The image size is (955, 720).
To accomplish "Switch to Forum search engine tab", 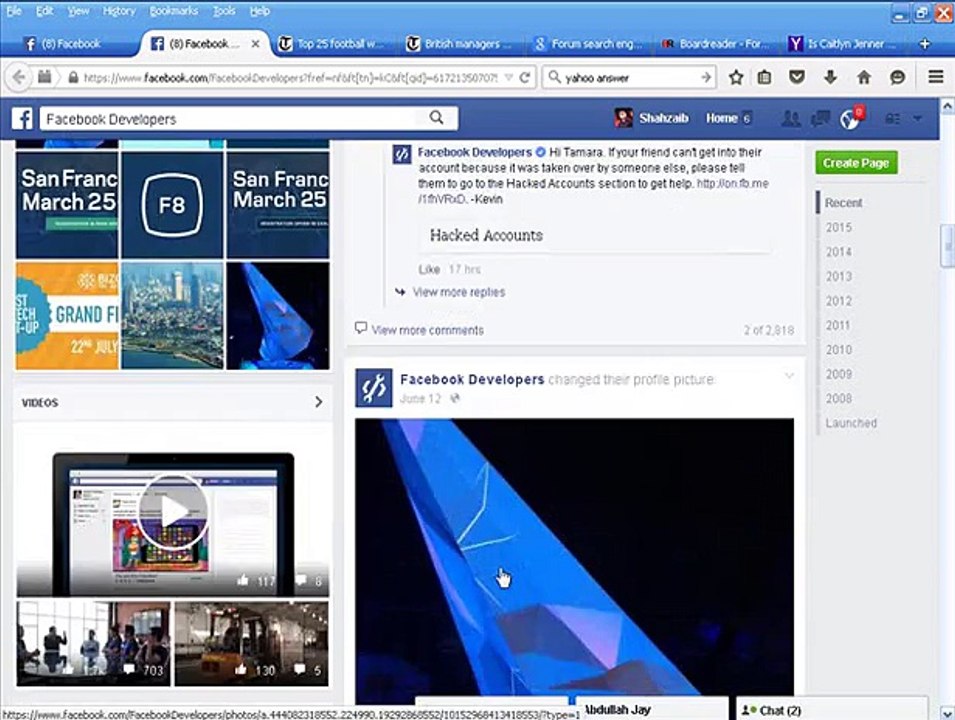I will 588,44.
